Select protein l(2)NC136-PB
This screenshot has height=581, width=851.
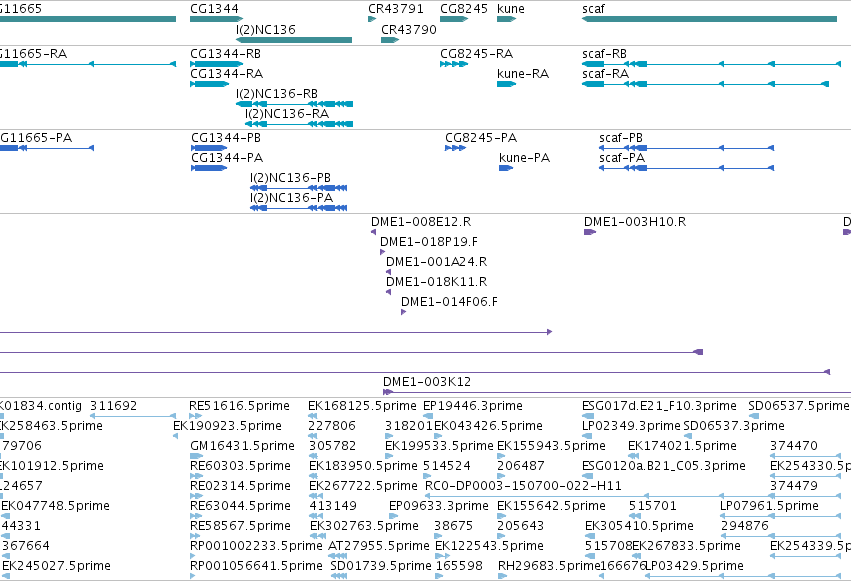pyautogui.click(x=299, y=188)
